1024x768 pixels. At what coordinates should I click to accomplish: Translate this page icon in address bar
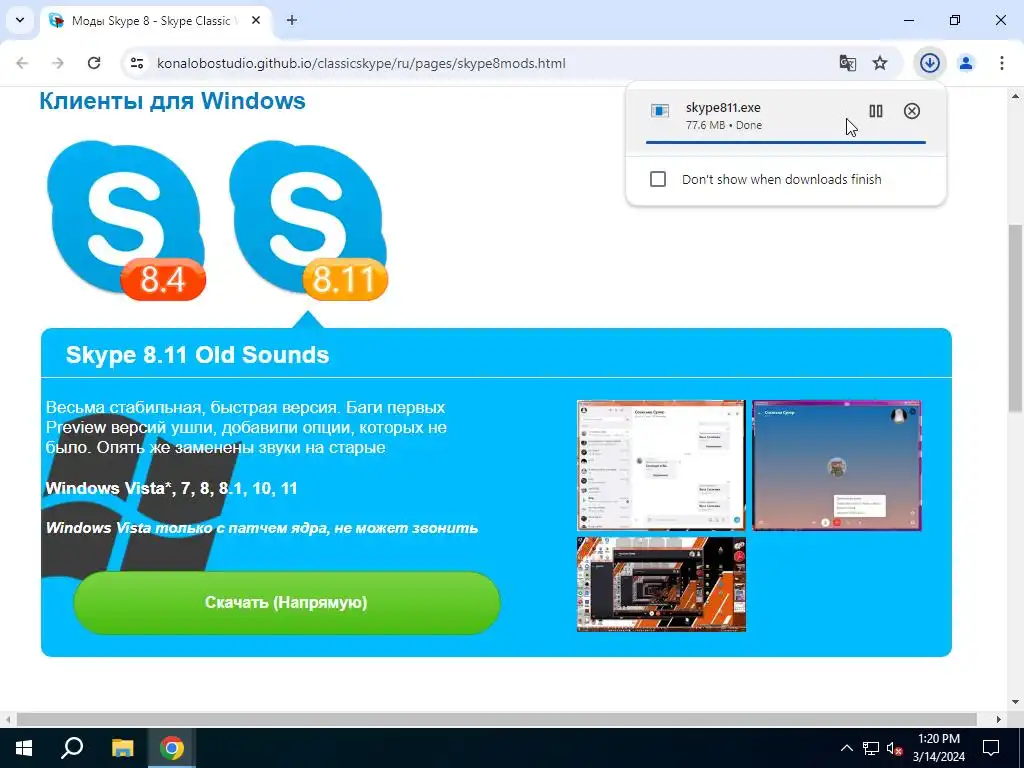847,63
